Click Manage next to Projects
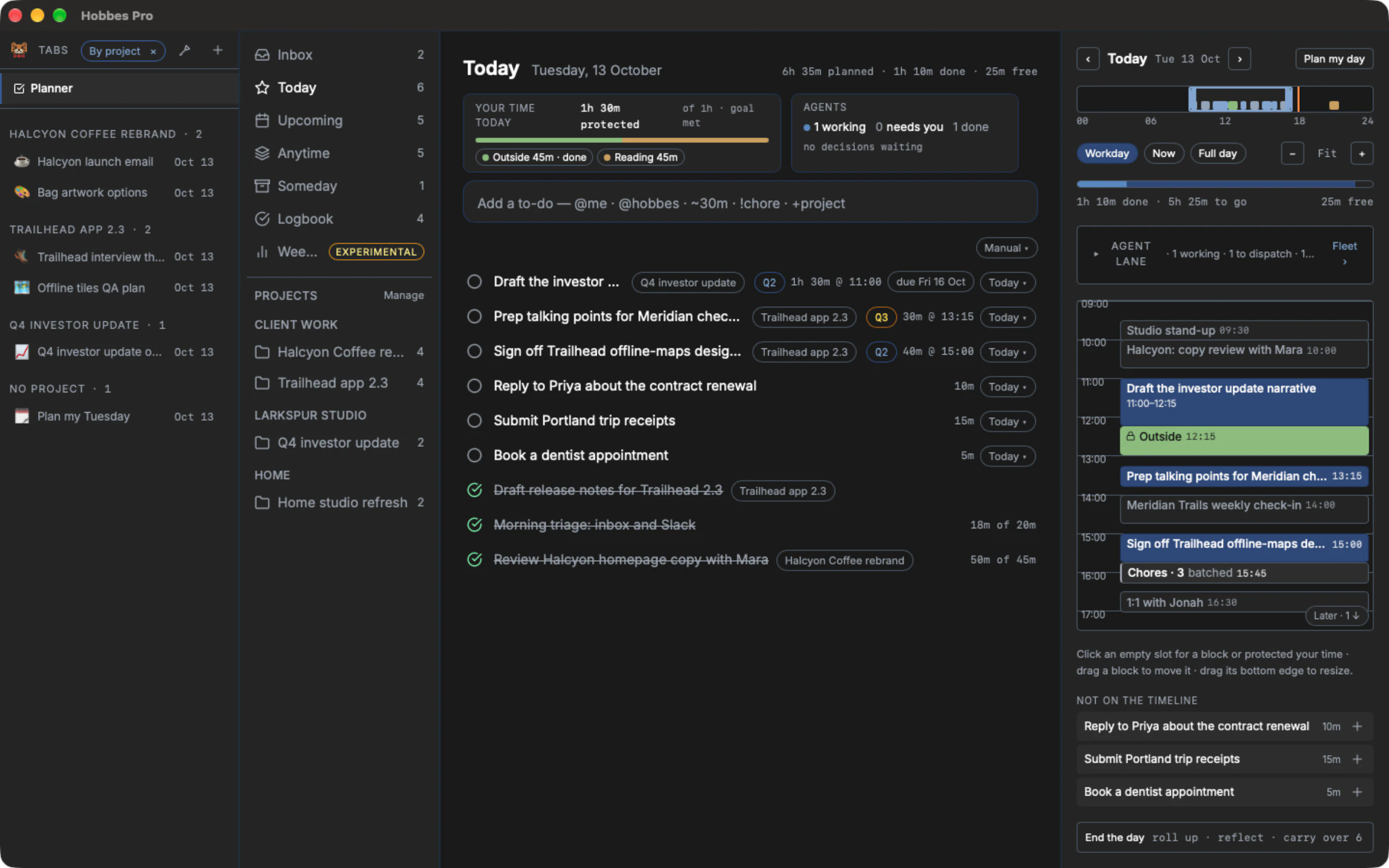This screenshot has height=868, width=1389. pyautogui.click(x=403, y=295)
